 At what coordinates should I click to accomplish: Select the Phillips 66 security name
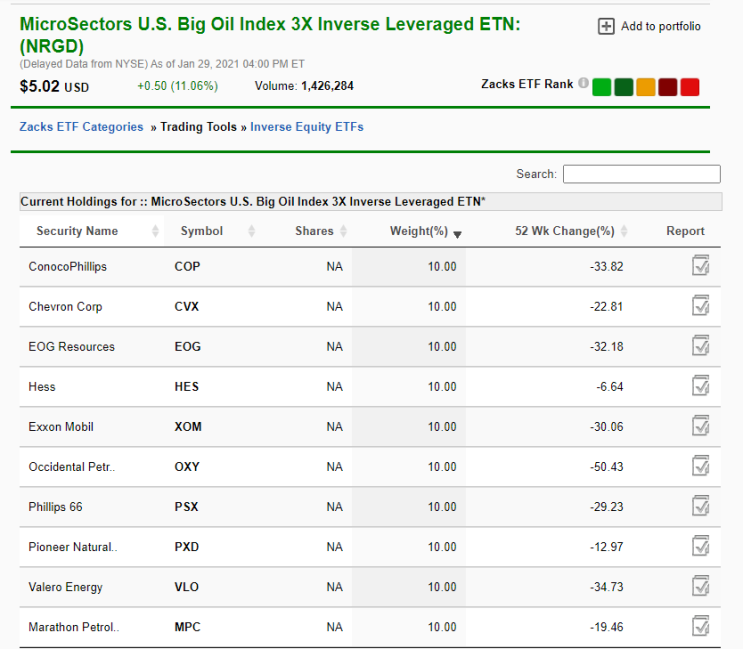(55, 506)
